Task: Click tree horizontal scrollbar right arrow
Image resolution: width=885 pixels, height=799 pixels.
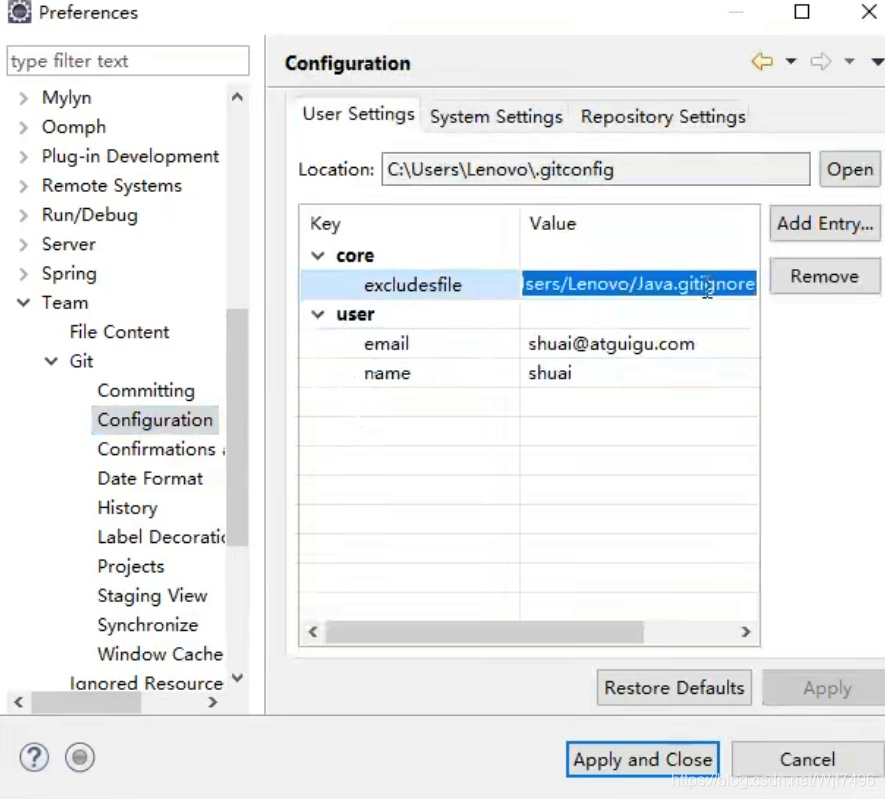Action: 212,703
